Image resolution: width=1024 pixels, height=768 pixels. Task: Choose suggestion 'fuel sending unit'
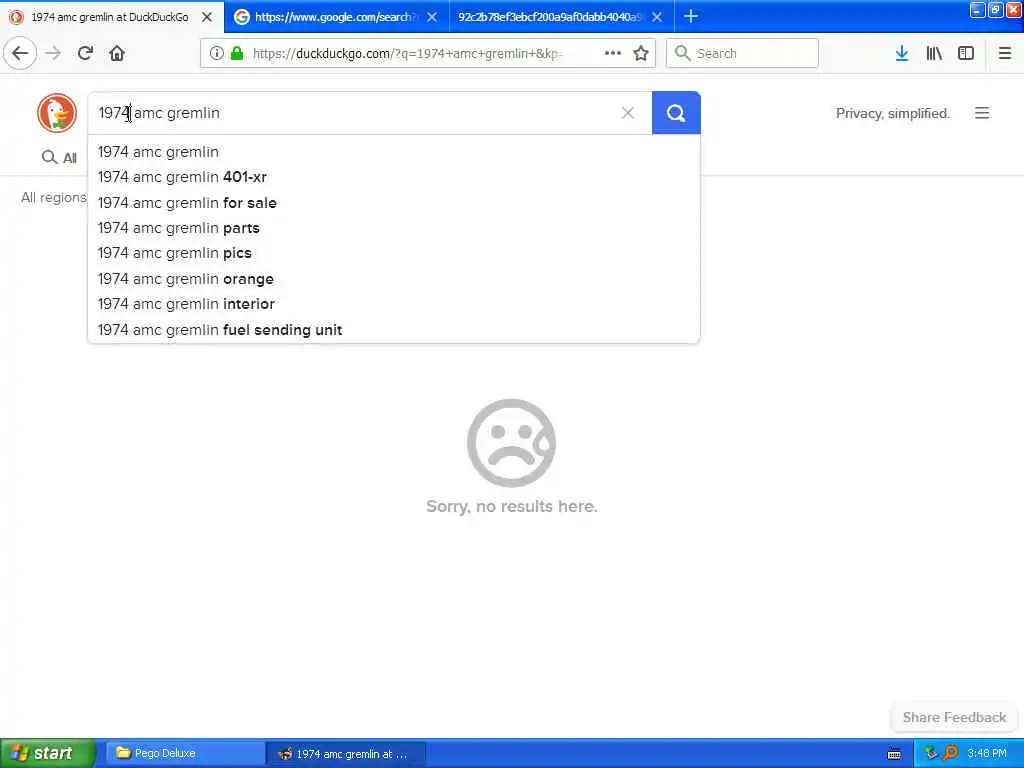pos(394,330)
